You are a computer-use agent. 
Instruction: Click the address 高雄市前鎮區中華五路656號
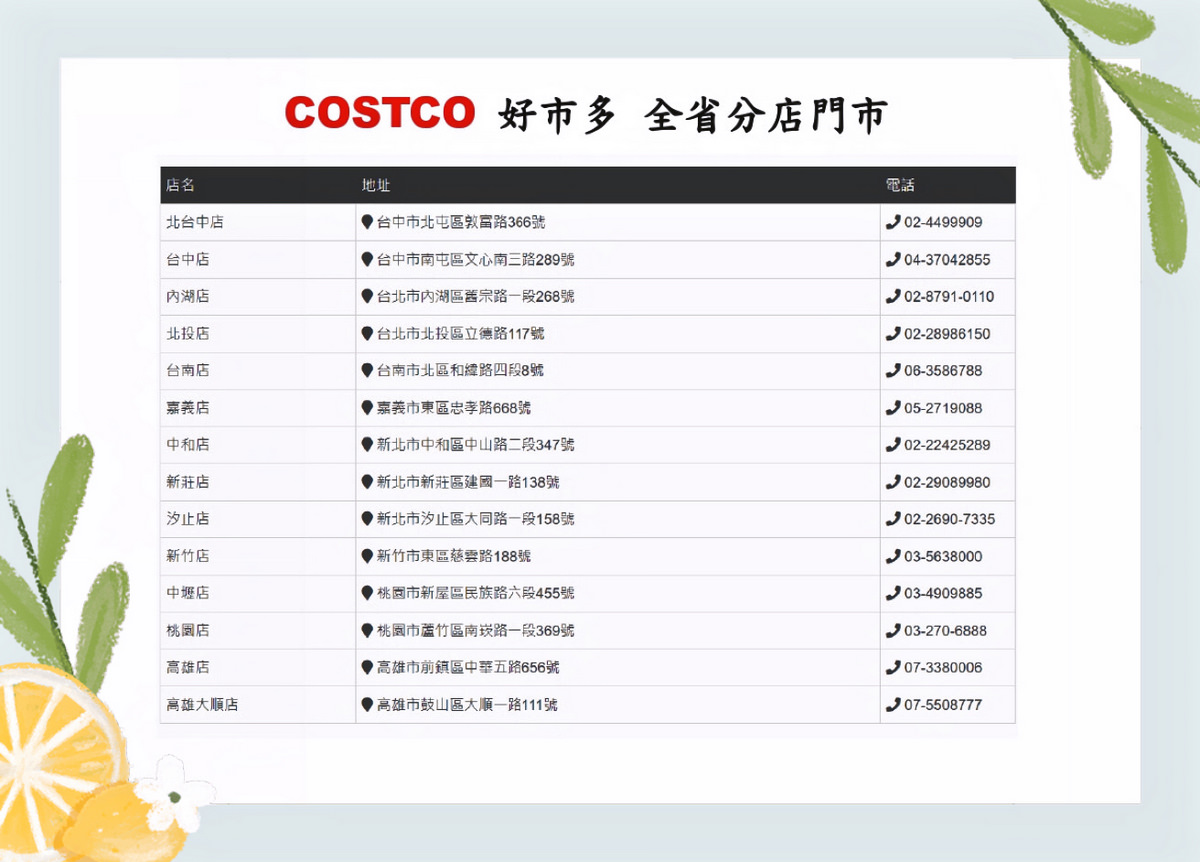(x=468, y=667)
